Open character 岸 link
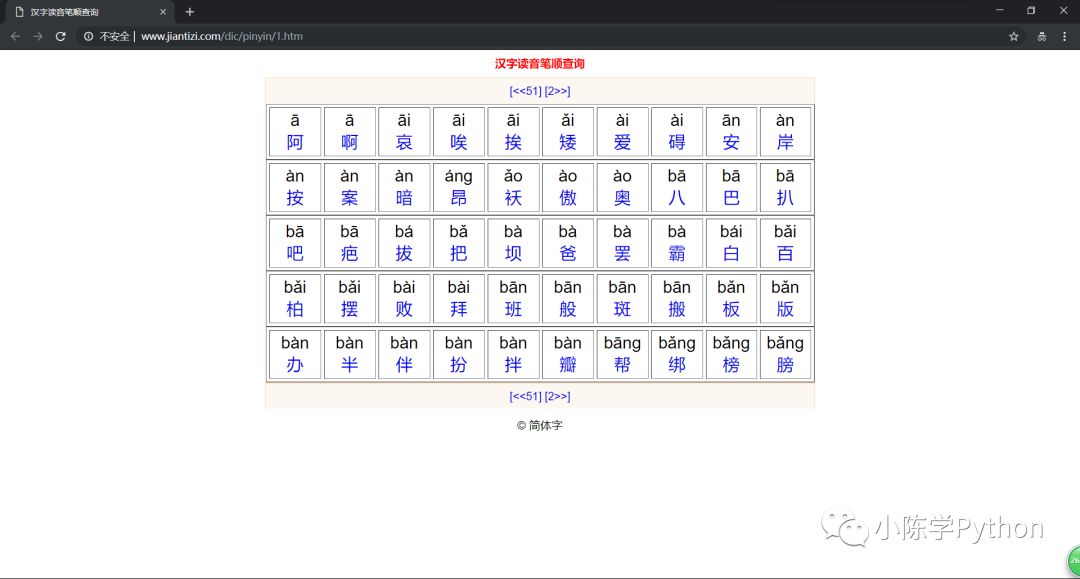Viewport: 1080px width, 579px height. pos(785,143)
